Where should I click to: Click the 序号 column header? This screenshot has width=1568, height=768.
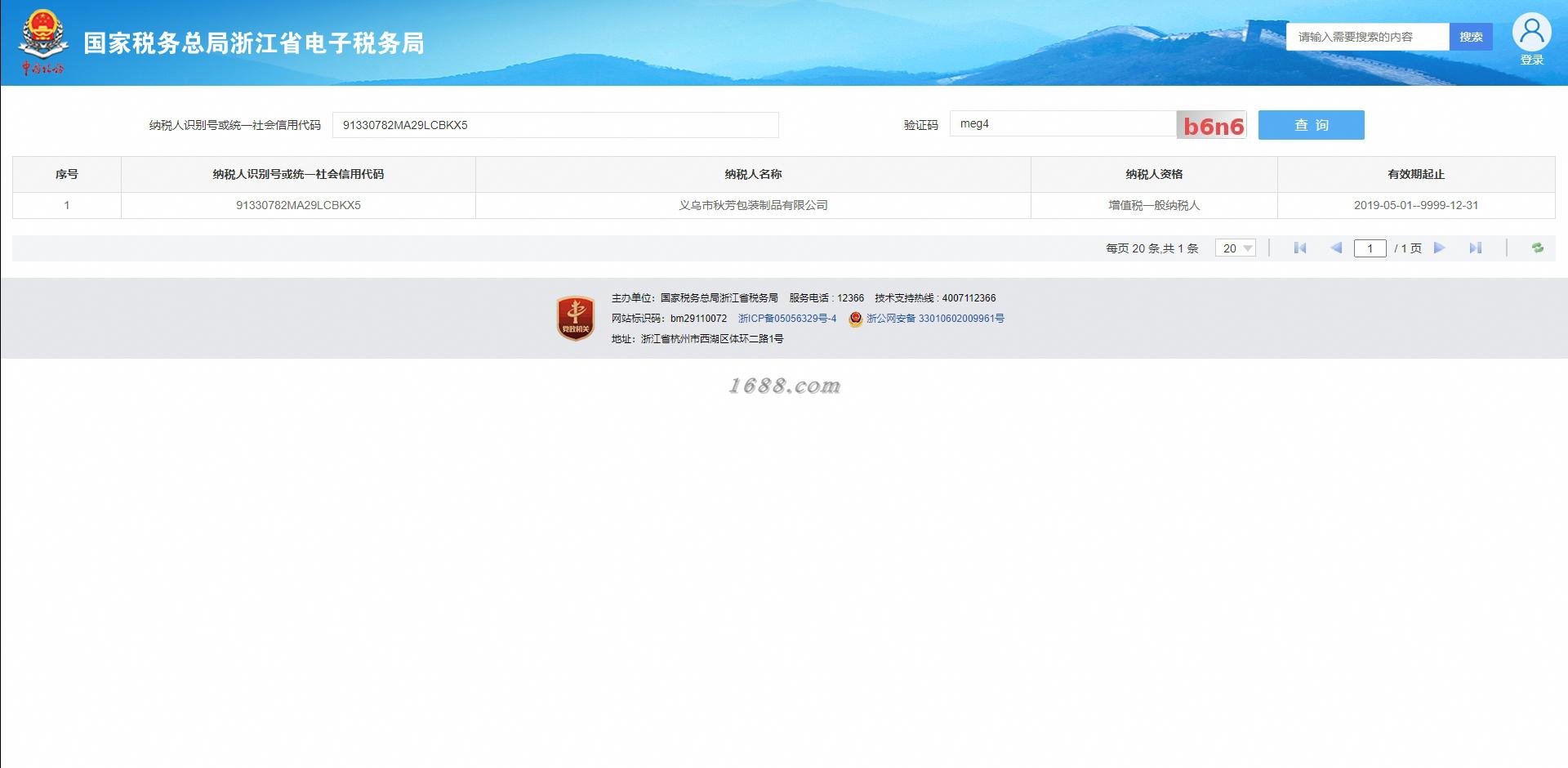67,174
